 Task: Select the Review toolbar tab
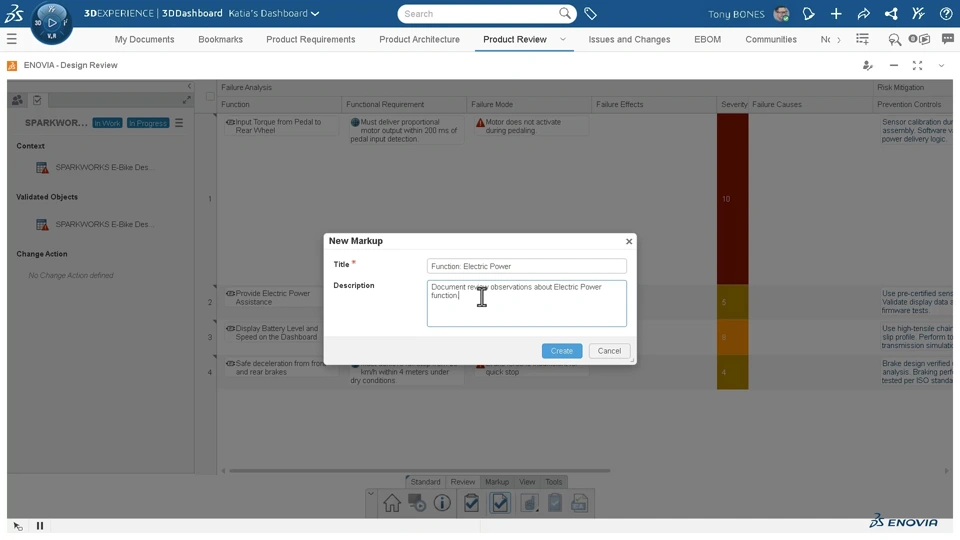click(463, 482)
